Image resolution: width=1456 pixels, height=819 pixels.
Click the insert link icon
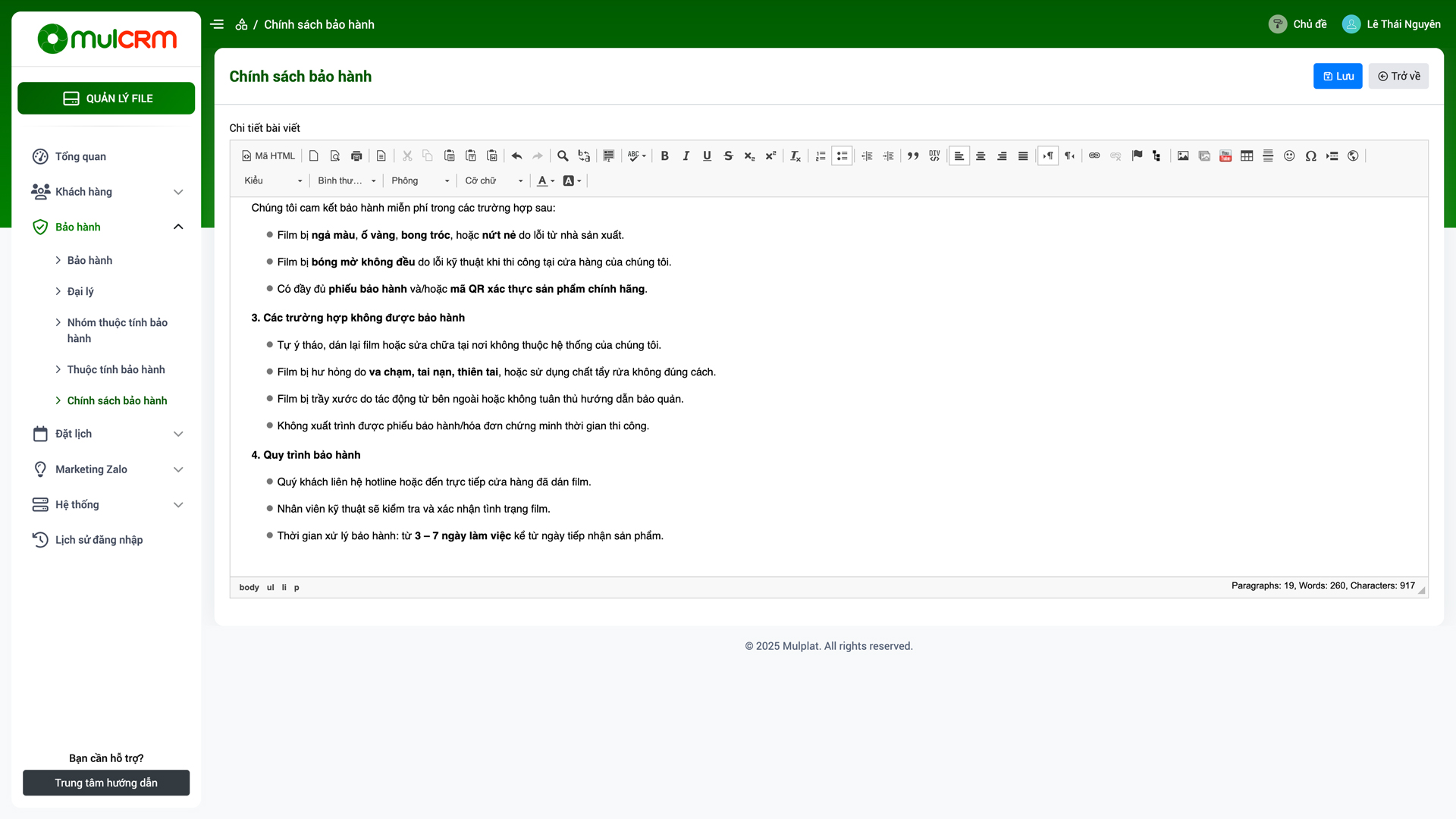[x=1094, y=156]
